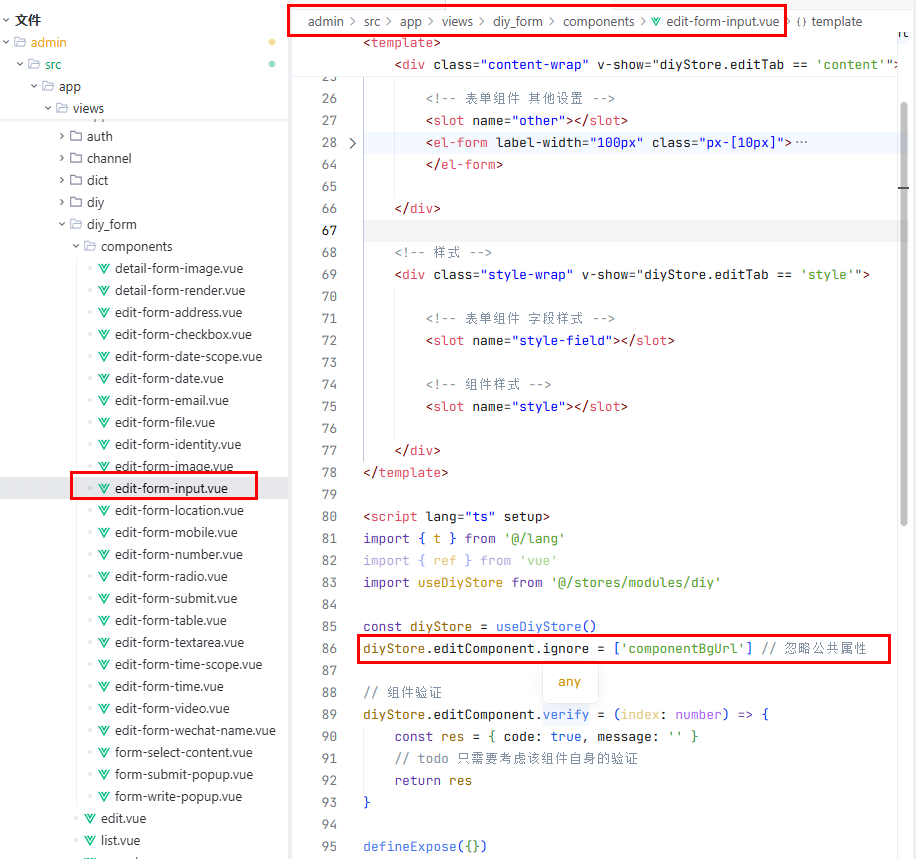This screenshot has height=859, width=916.
Task: Collapse the 文件 panel header
Action: point(6,20)
